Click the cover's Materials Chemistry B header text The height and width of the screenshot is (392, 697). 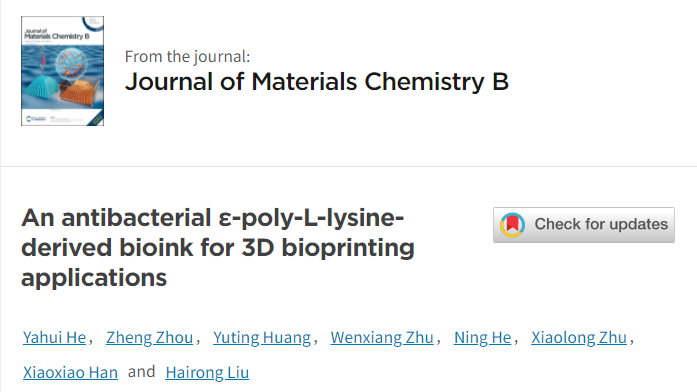click(57, 36)
